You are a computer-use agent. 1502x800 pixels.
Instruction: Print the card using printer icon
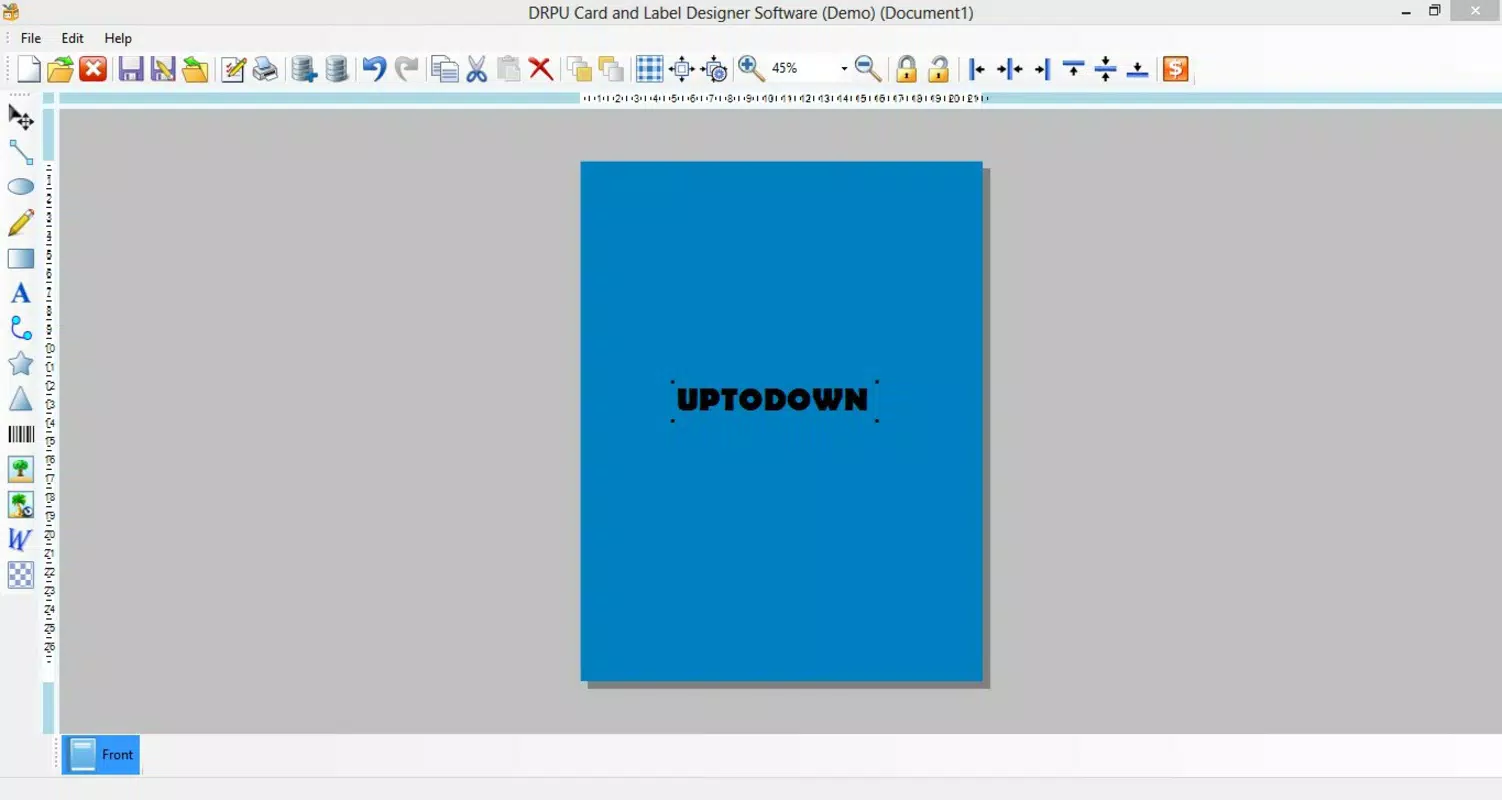coord(265,69)
